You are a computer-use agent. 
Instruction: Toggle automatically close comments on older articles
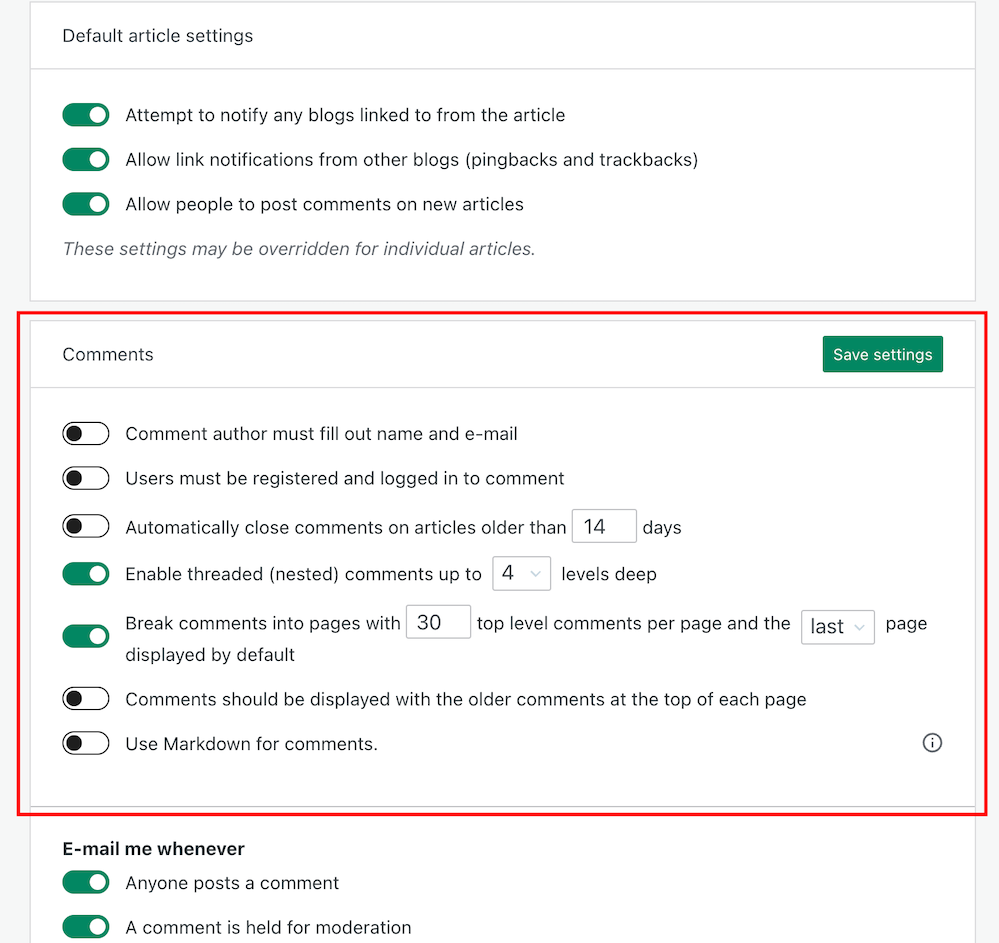coord(86,527)
